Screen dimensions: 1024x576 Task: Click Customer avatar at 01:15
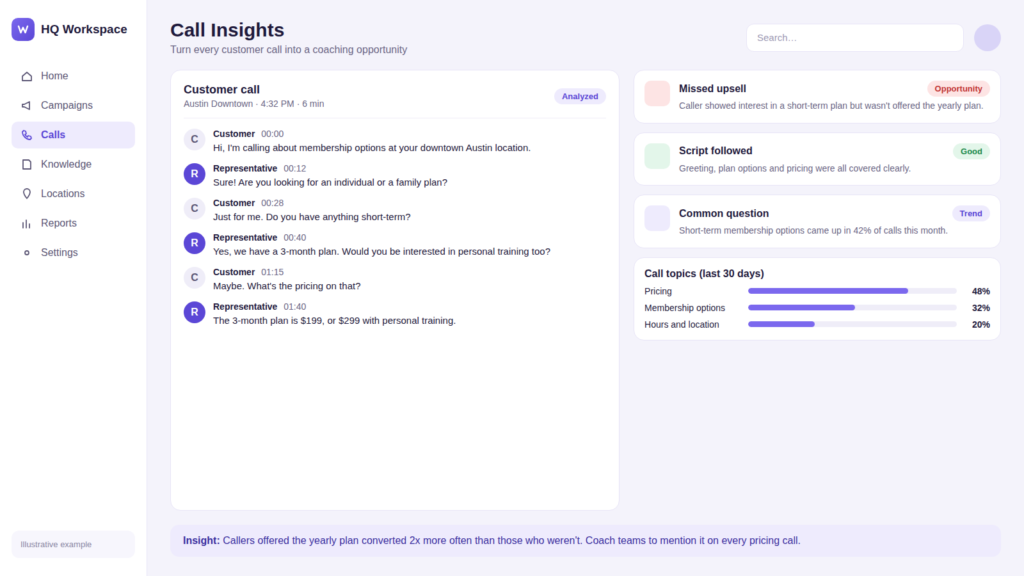pos(194,278)
